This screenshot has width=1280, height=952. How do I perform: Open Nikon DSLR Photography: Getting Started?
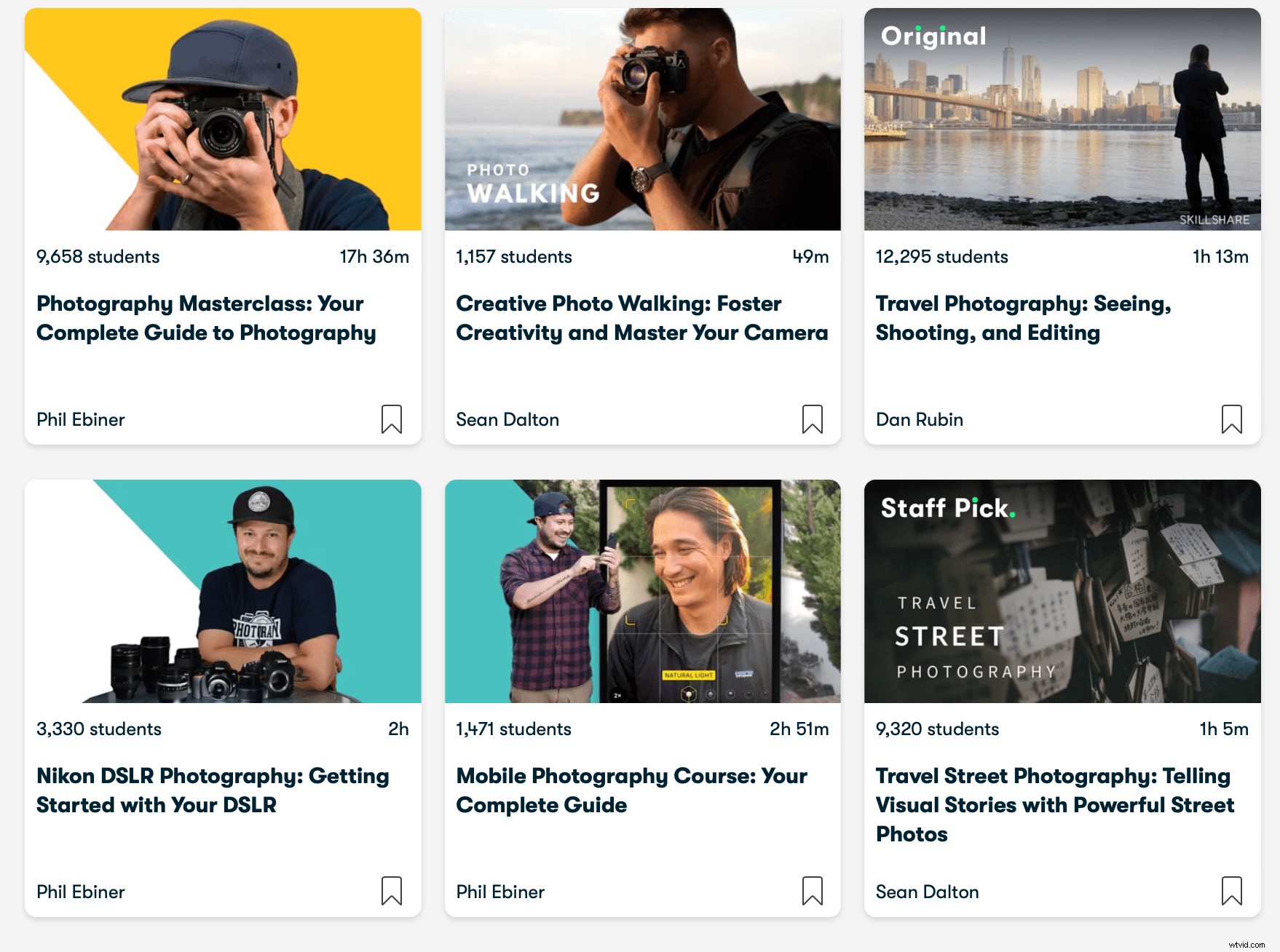point(212,790)
